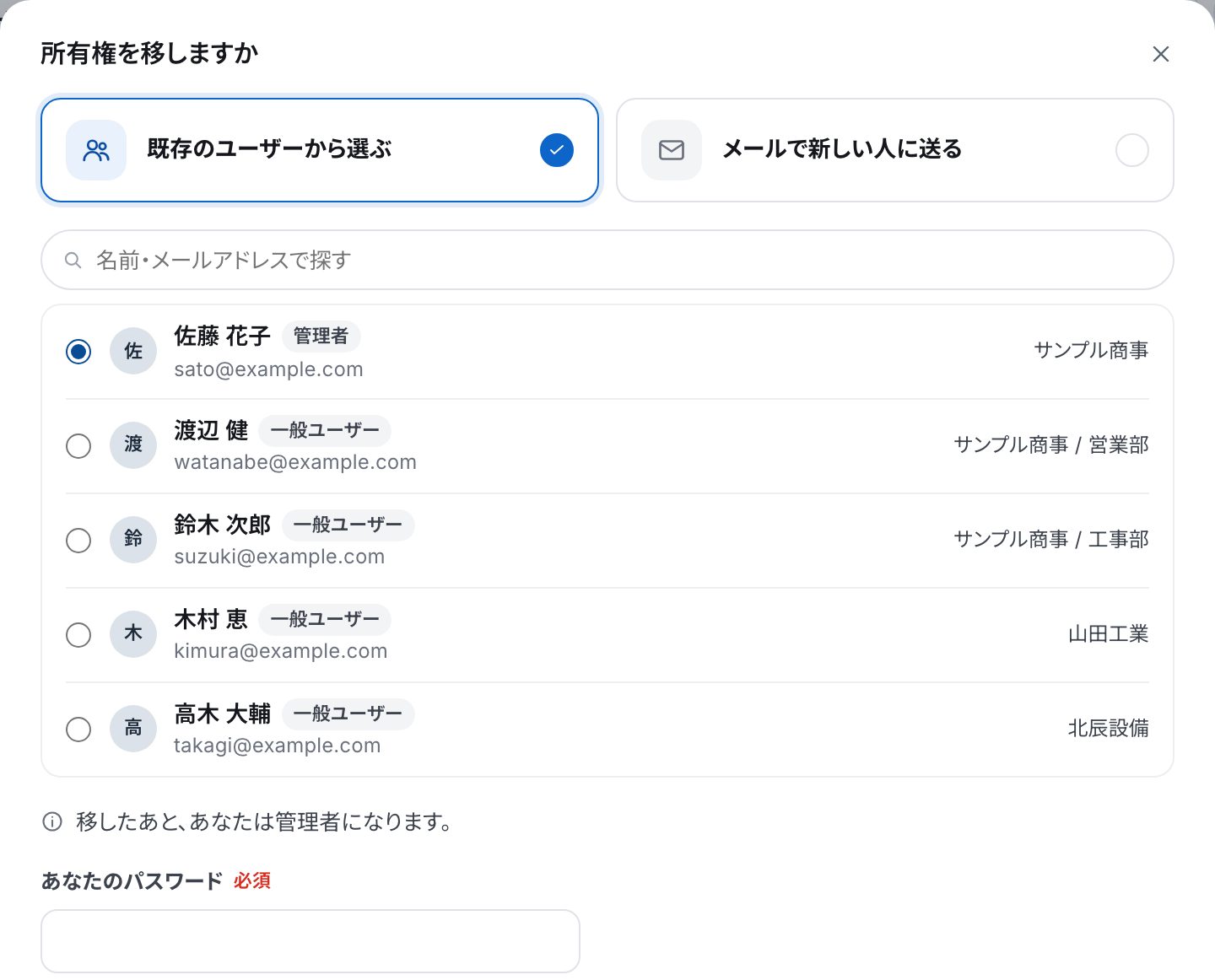Screen dimensions: 1215x980
Task: Switch to メールで新しい人に送る option
Action: coord(895,150)
